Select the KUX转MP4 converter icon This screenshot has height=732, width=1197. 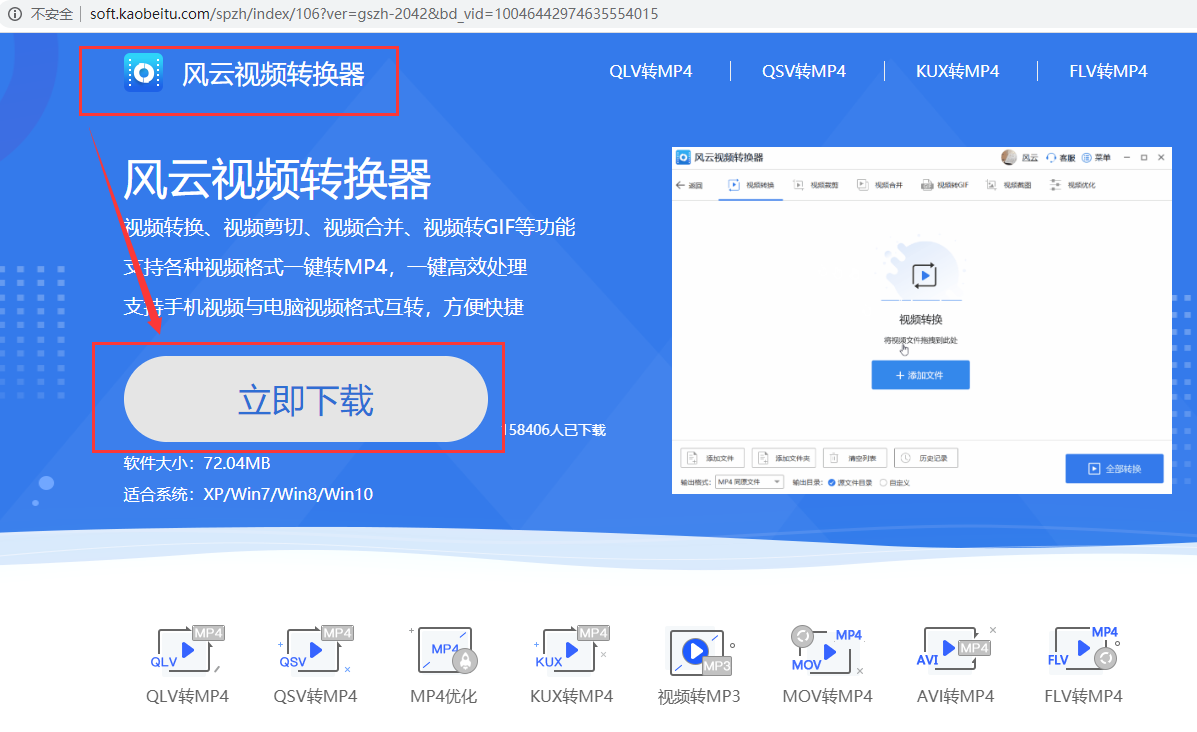click(x=572, y=651)
